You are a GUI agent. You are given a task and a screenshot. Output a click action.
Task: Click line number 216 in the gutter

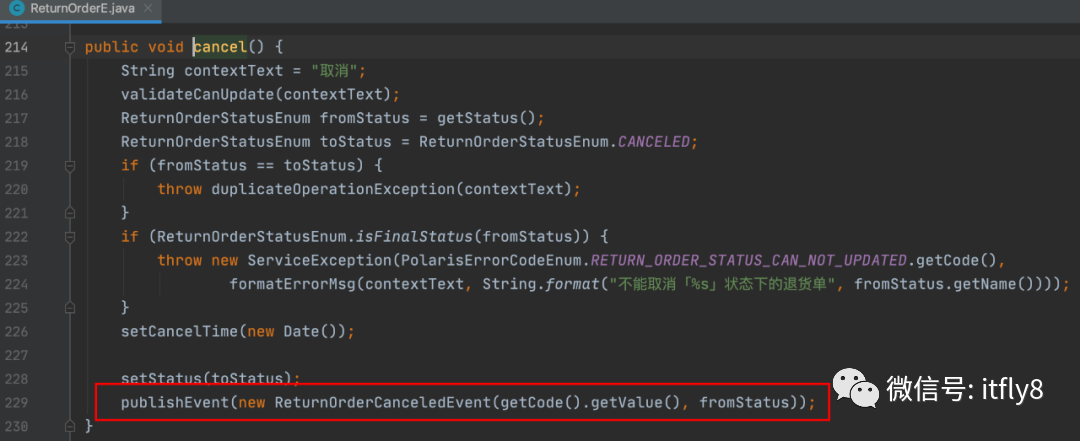point(16,94)
